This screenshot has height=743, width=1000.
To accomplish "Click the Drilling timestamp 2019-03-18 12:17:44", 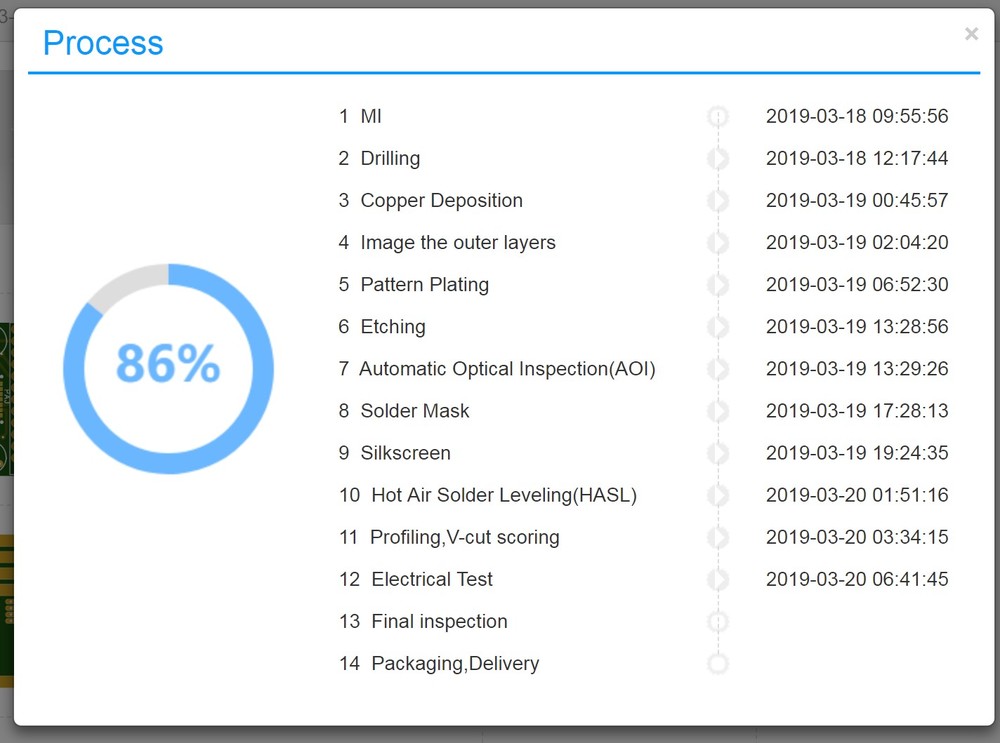I will pos(857,159).
